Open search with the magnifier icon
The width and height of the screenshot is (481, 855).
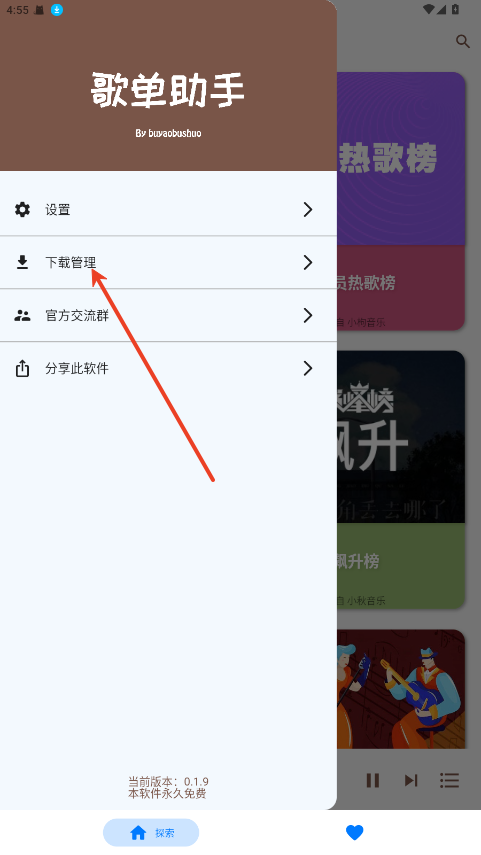(x=462, y=41)
